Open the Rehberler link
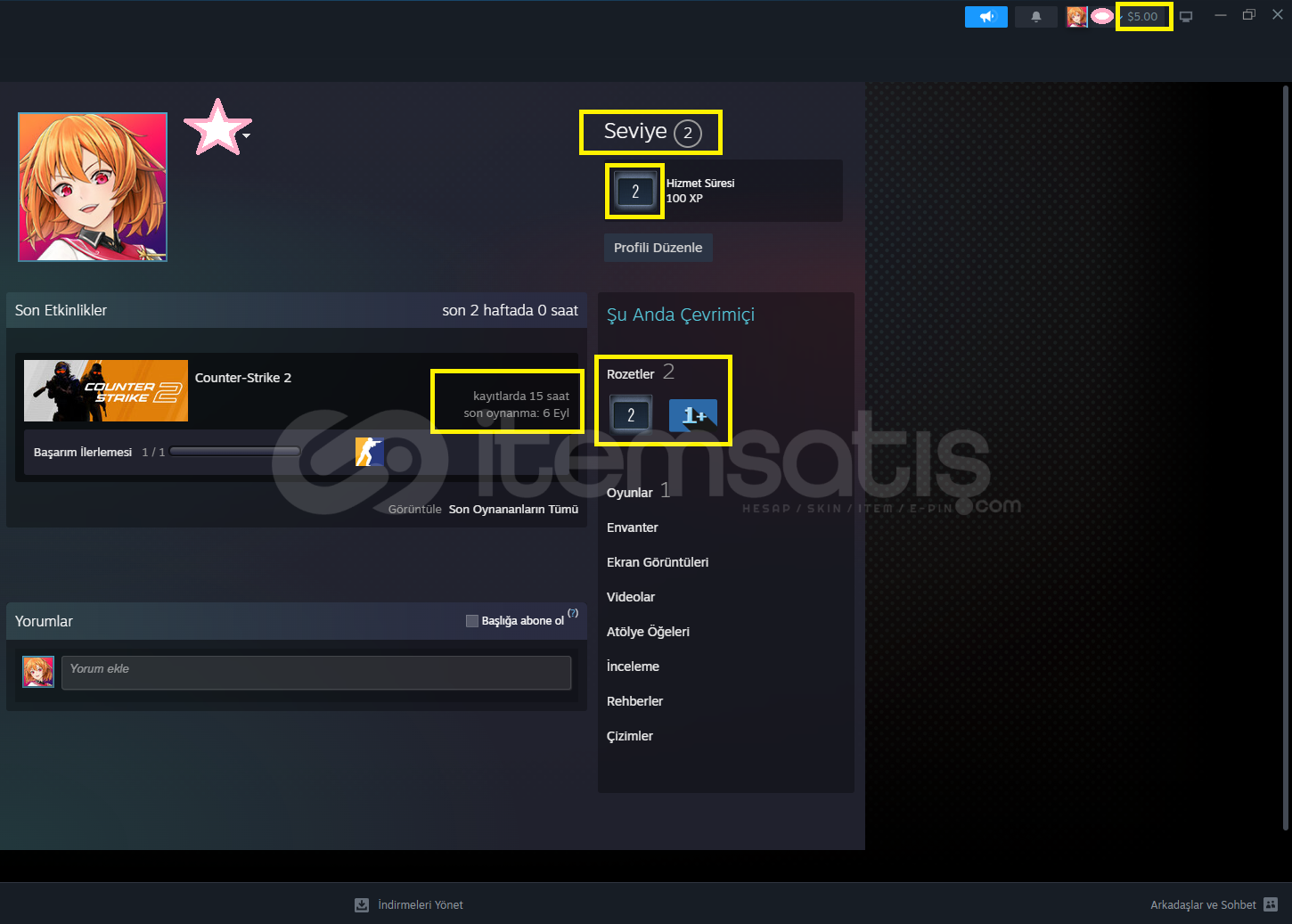The height and width of the screenshot is (924, 1292). tap(634, 701)
